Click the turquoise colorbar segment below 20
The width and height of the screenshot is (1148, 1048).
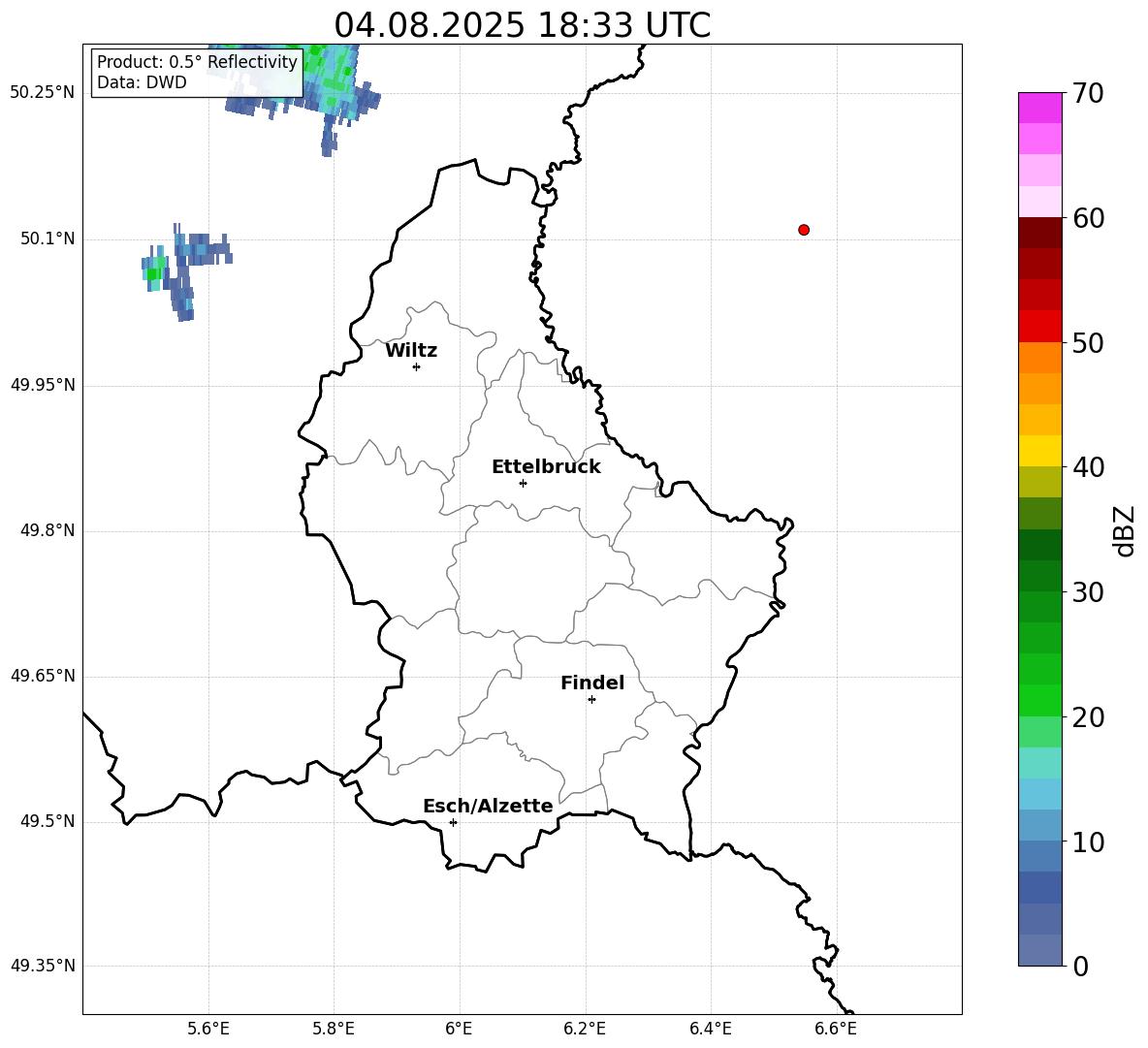pos(1039,763)
